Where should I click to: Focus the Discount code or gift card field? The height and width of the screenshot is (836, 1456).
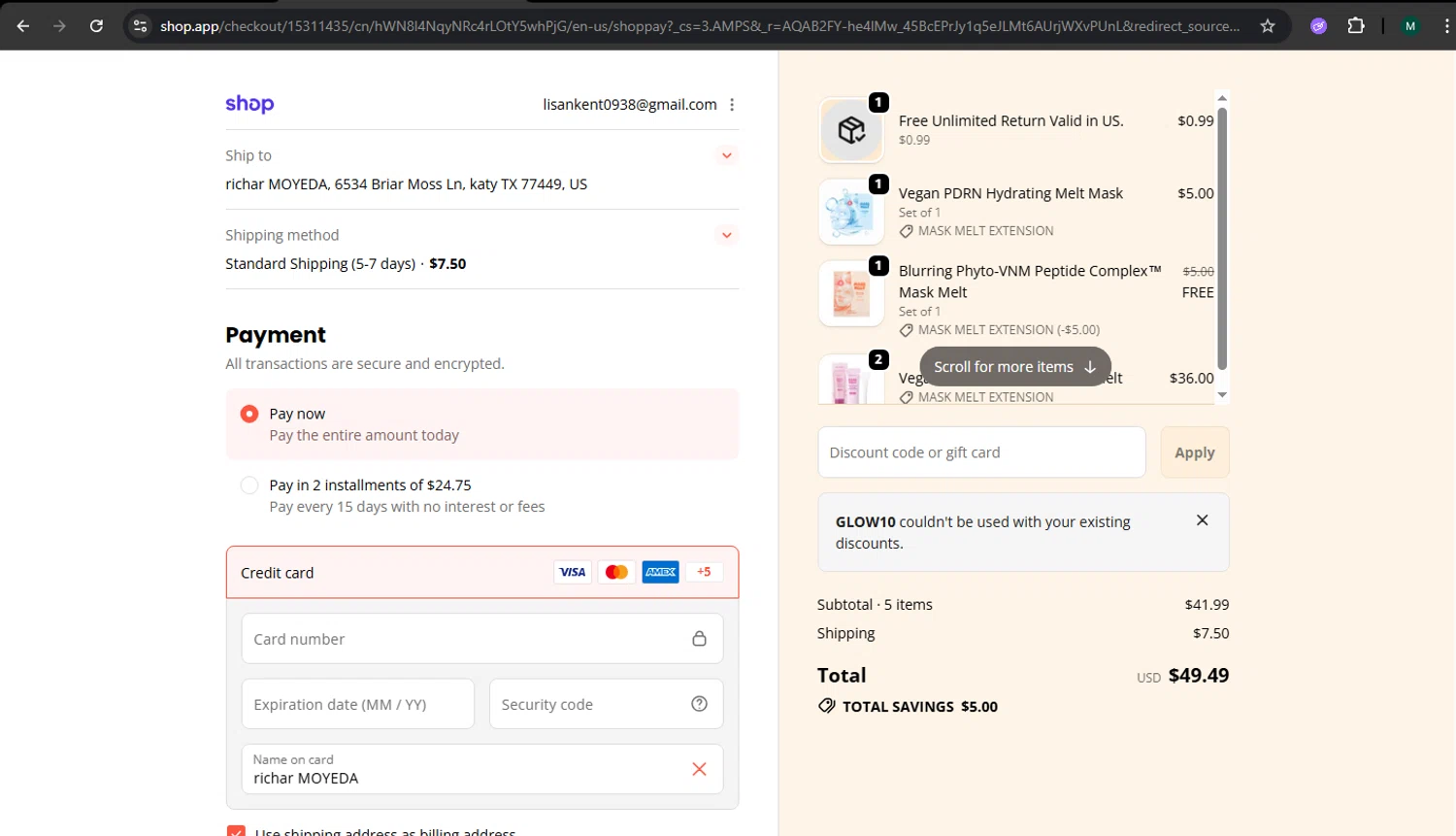(981, 452)
